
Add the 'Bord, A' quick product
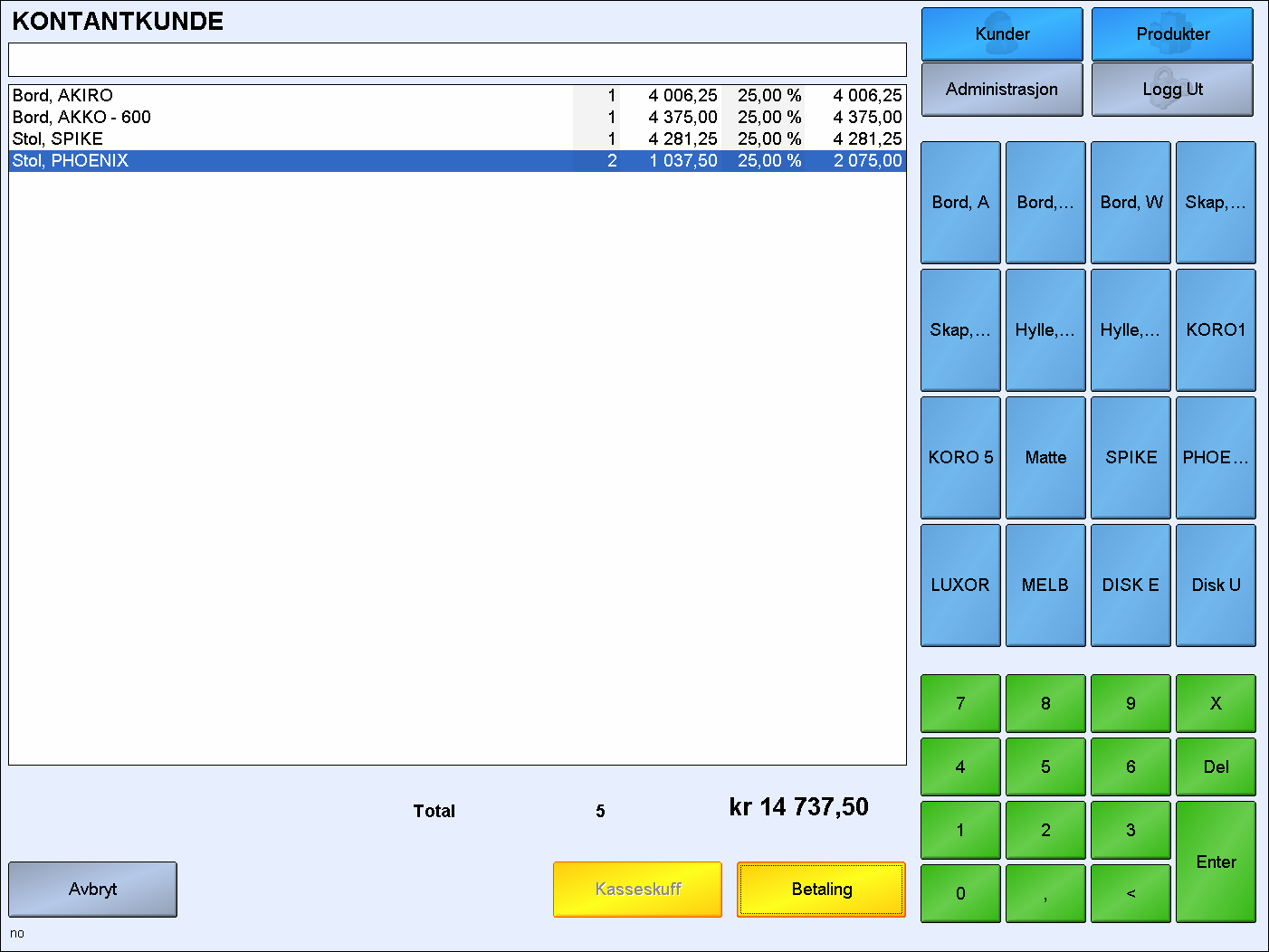click(x=960, y=203)
